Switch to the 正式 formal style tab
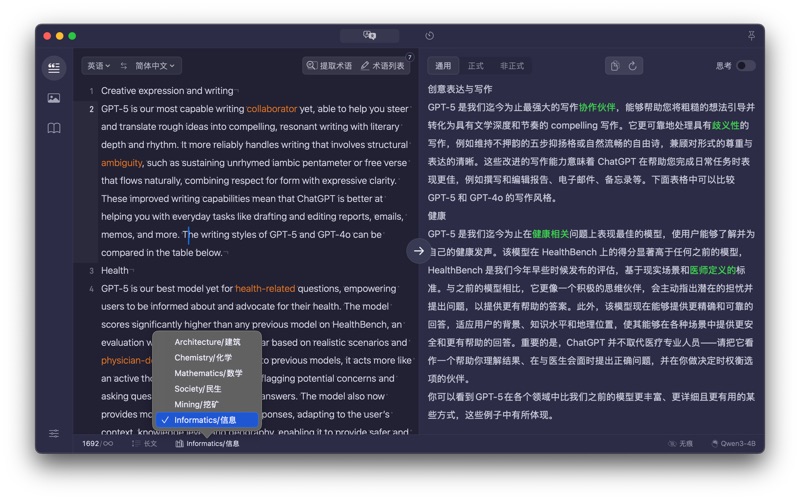 point(476,66)
